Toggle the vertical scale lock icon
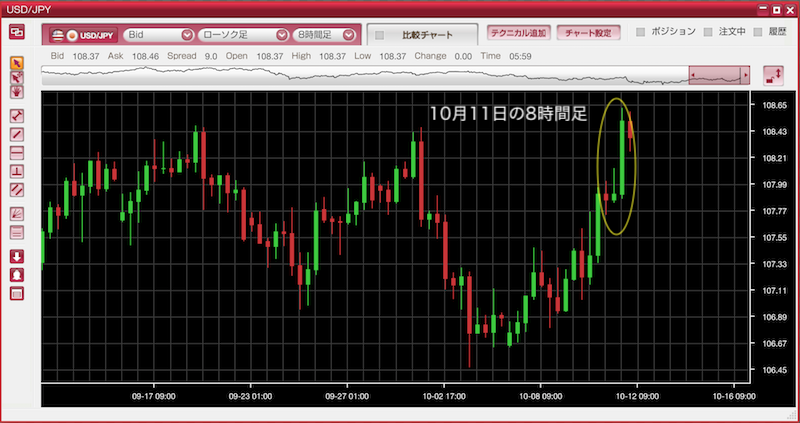 [x=772, y=76]
